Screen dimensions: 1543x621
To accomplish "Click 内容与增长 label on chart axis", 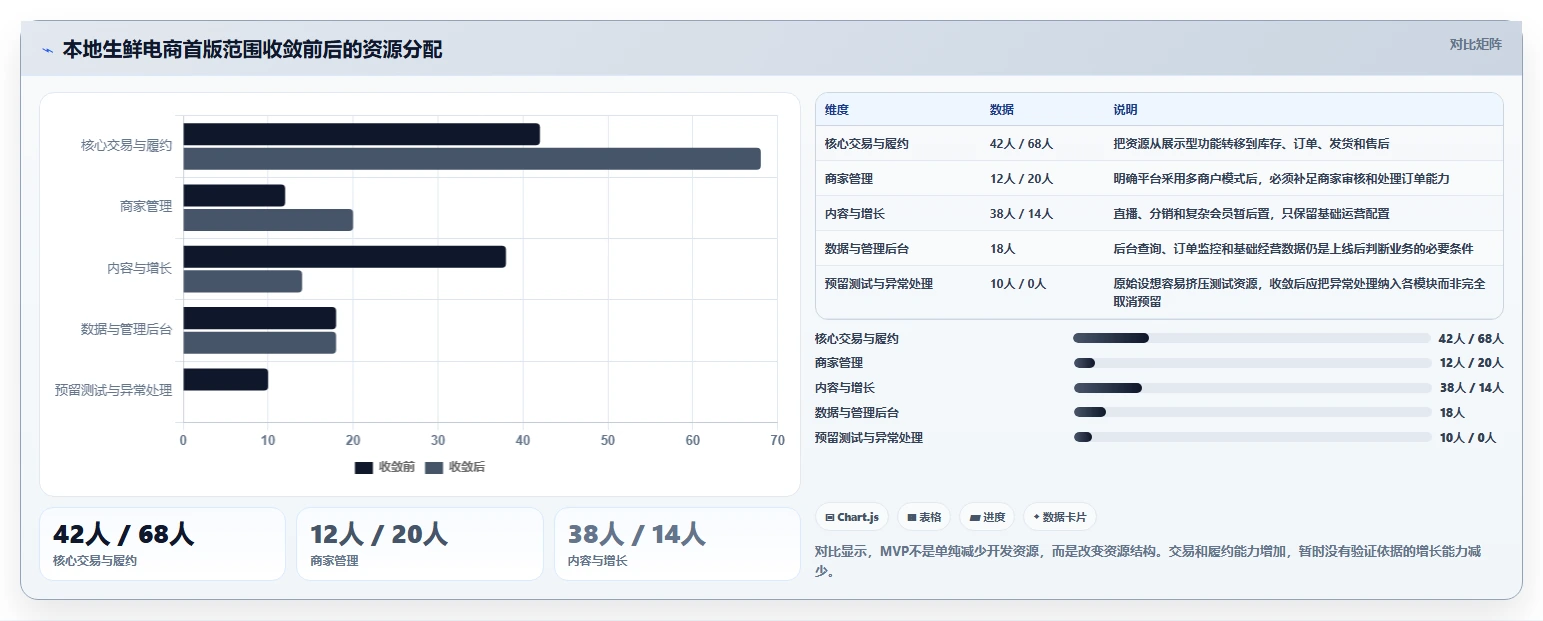I will click(x=140, y=268).
